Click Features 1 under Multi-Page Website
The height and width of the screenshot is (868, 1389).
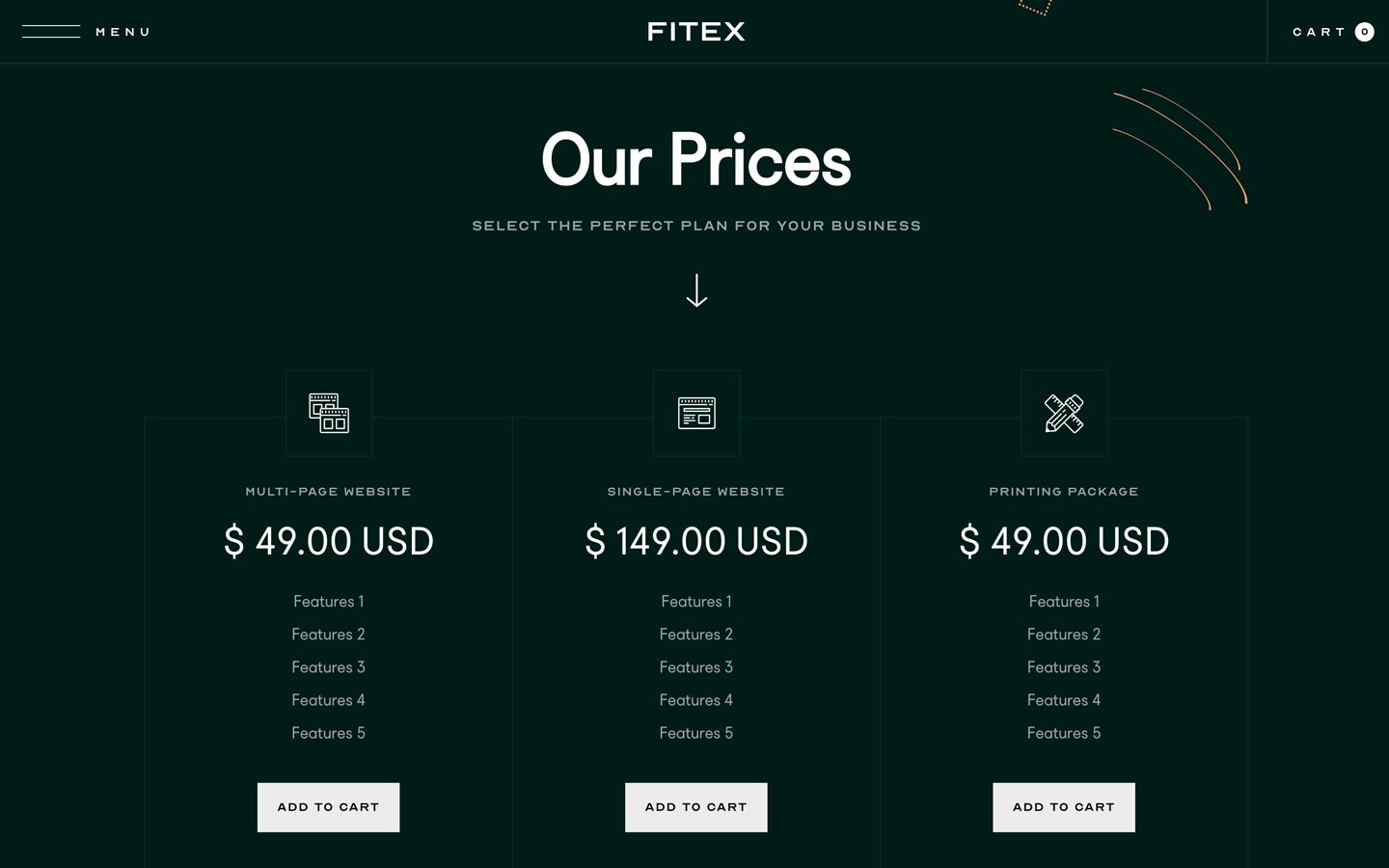pyautogui.click(x=328, y=602)
